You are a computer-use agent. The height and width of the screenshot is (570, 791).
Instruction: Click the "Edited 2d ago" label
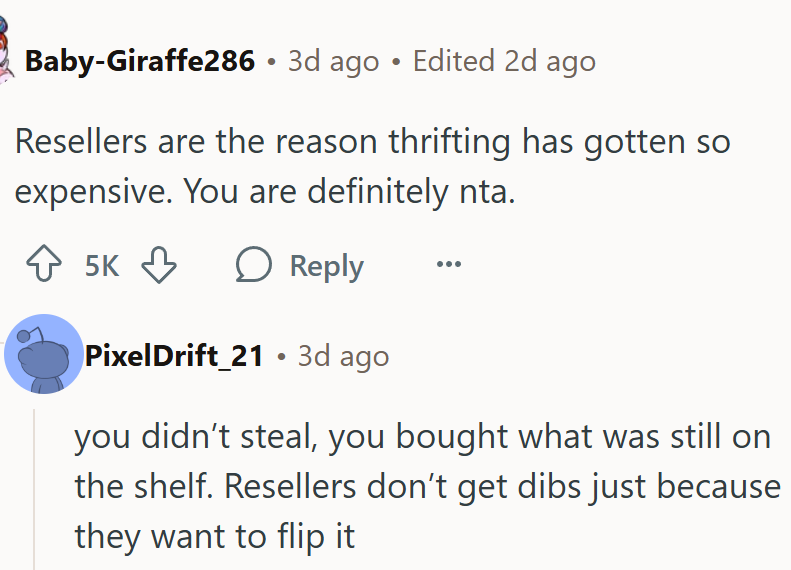504,61
